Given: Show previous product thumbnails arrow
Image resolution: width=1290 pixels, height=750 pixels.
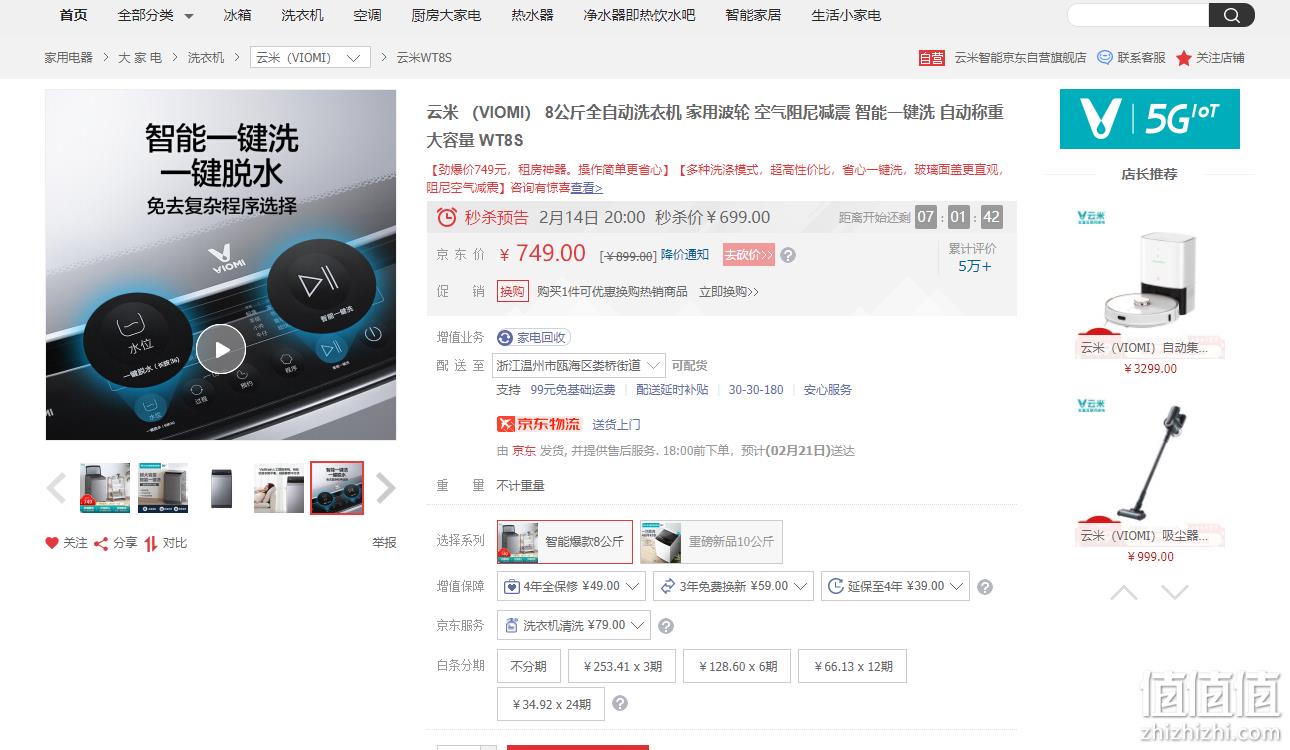Looking at the screenshot, I should [56, 488].
